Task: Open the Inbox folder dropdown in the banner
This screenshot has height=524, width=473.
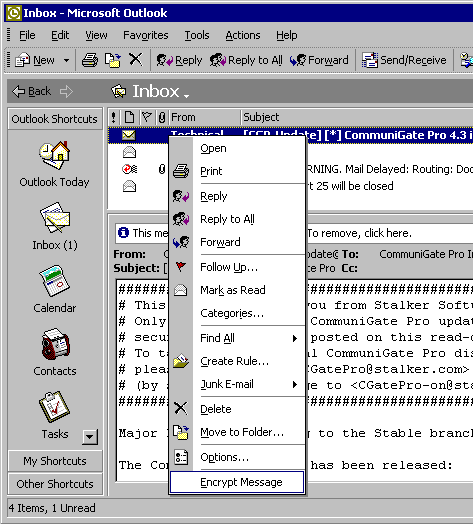Action: [x=187, y=96]
